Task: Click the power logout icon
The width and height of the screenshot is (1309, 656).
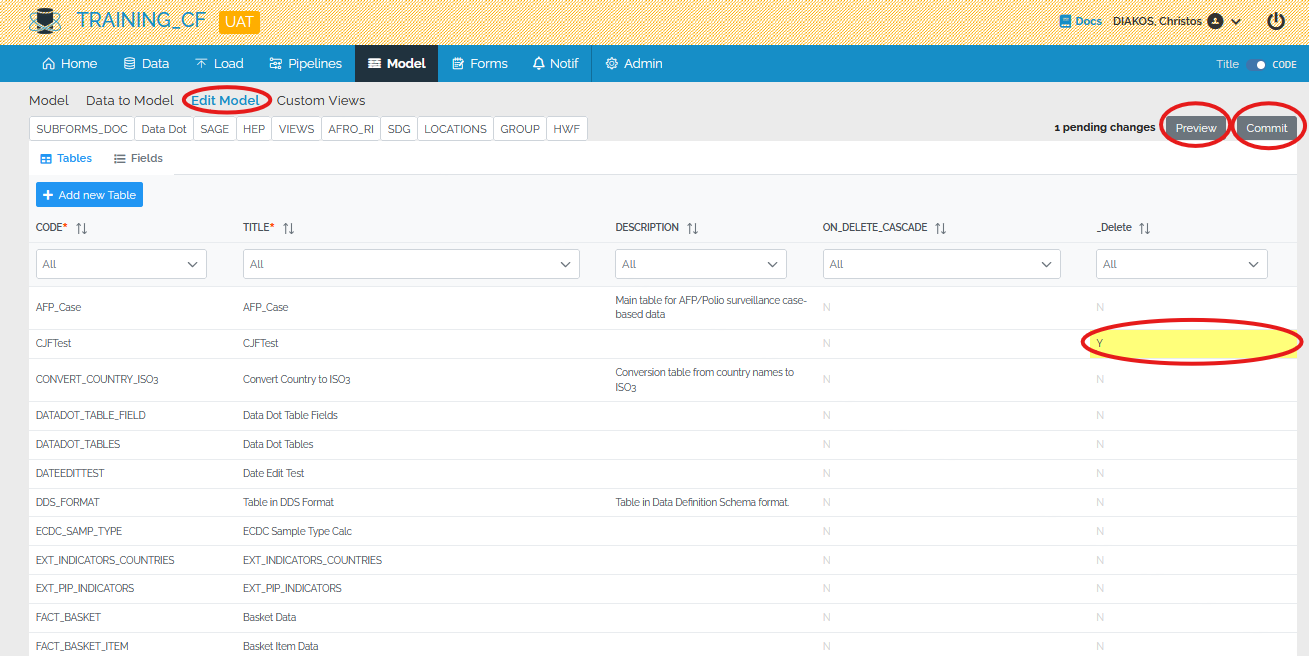Action: point(1276,21)
